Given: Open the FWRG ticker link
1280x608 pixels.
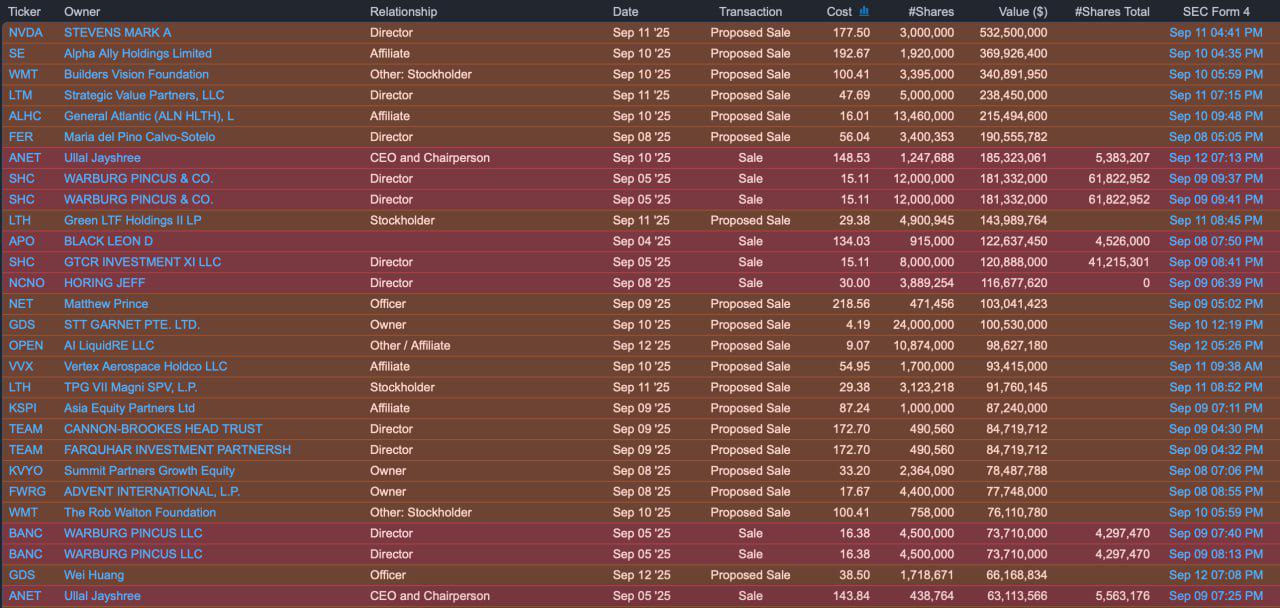Looking at the screenshot, I should tap(27, 492).
